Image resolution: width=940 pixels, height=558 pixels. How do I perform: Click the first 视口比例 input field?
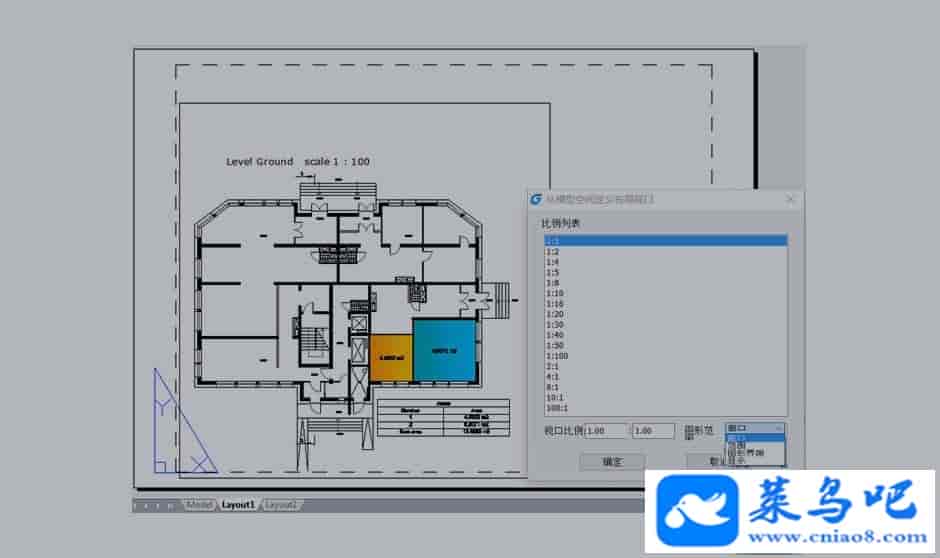point(606,430)
